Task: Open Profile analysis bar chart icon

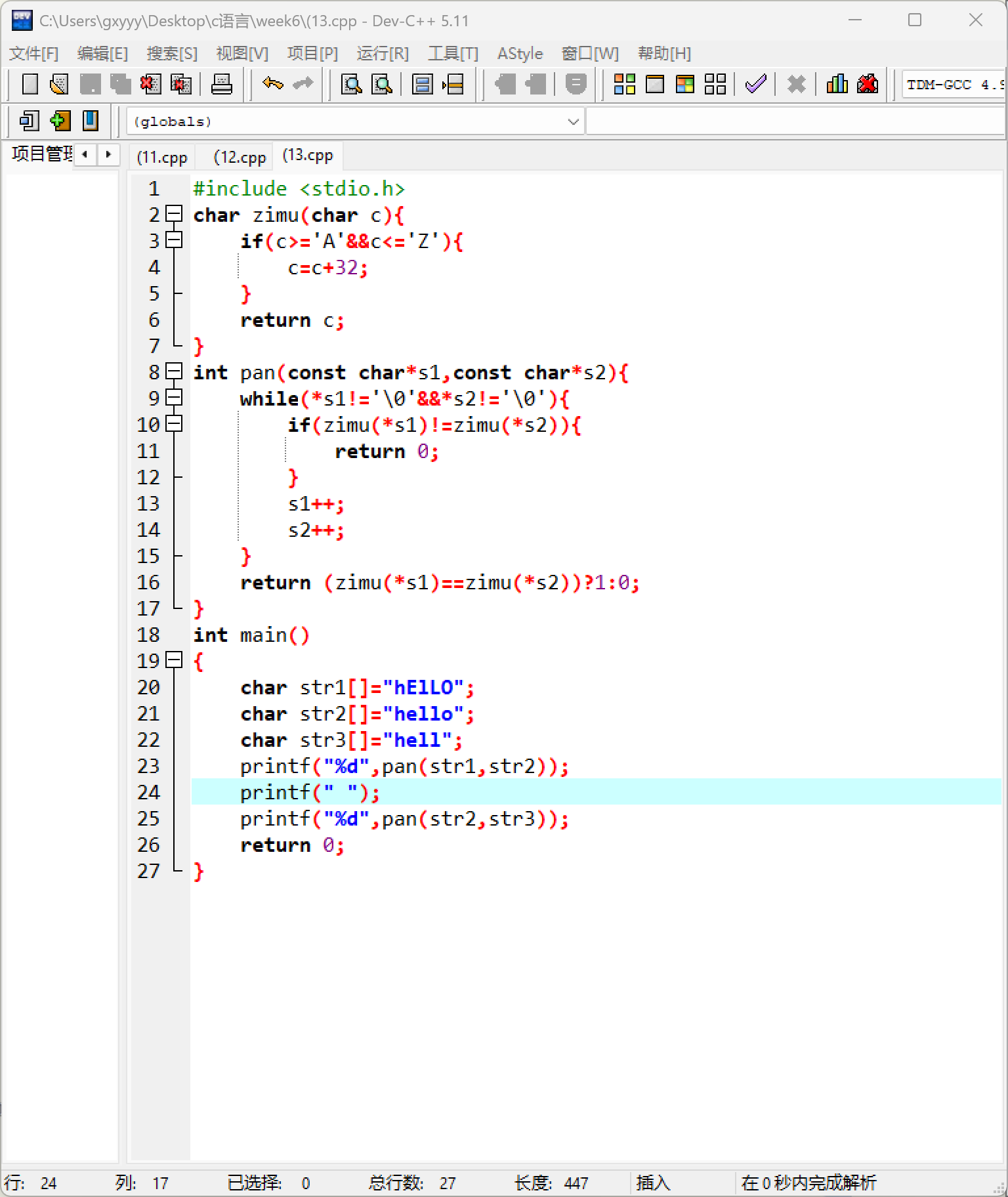Action: pos(837,84)
